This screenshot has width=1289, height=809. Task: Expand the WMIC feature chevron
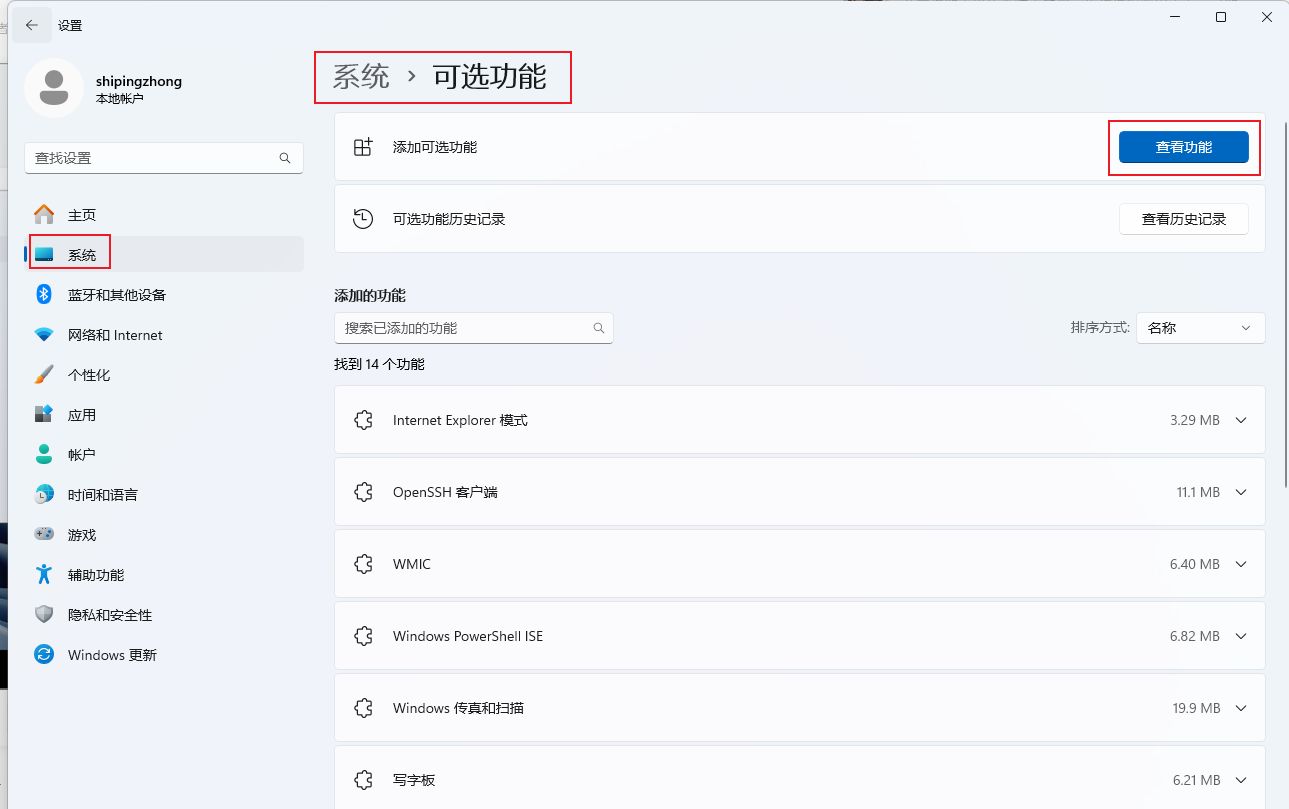click(x=1241, y=565)
